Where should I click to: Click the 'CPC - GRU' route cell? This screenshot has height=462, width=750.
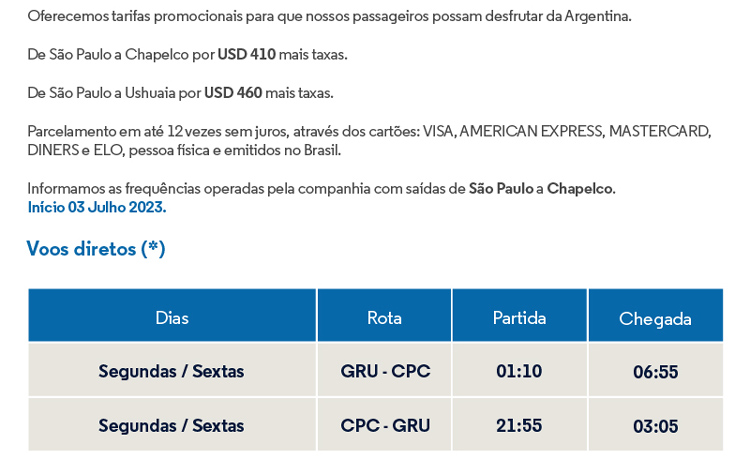pyautogui.click(x=385, y=425)
